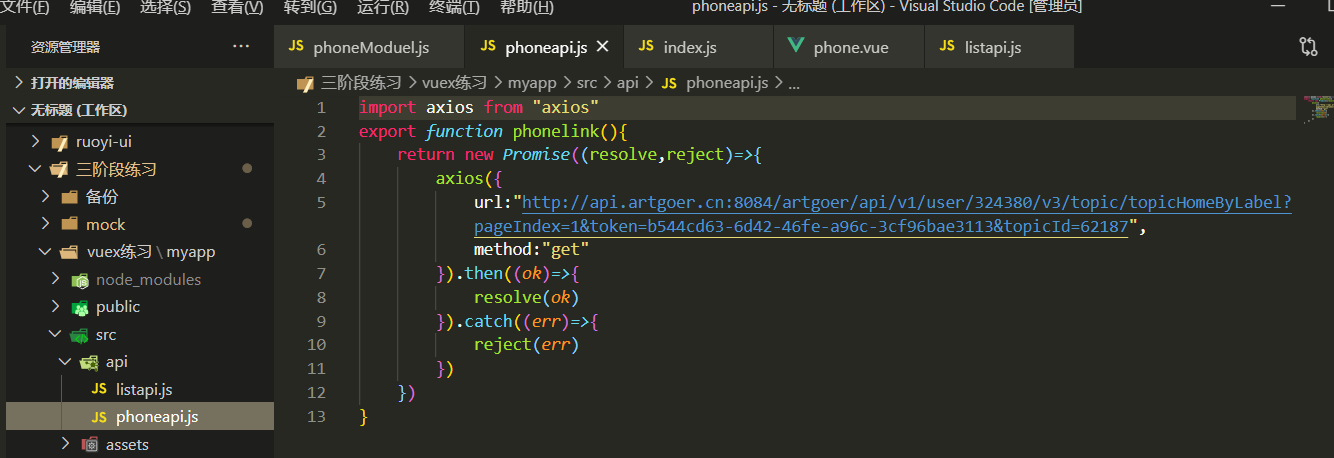This screenshot has height=458, width=1334.
Task: Click the source control compare changes icon
Action: pos(1308,46)
